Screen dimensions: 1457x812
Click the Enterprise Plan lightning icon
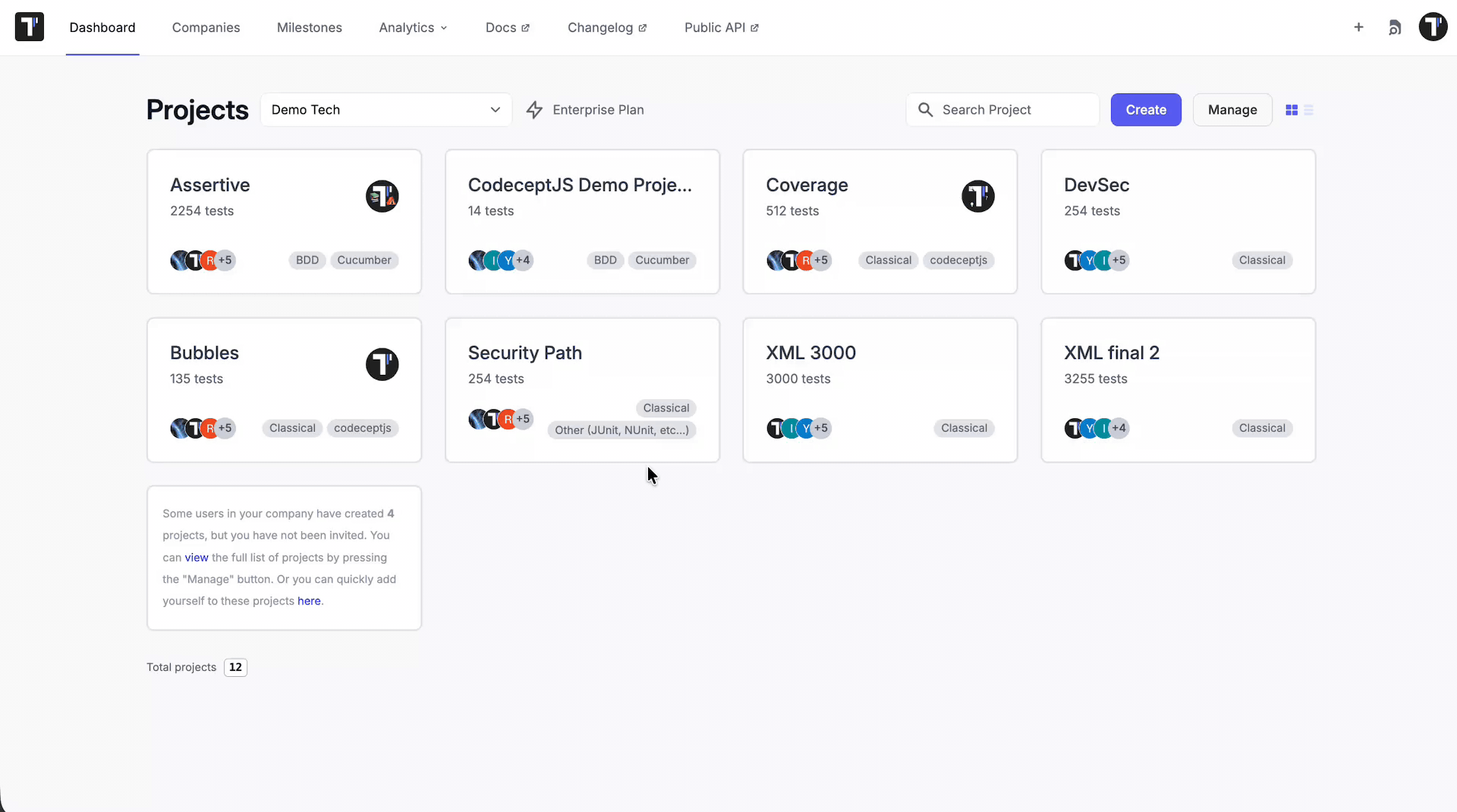coord(535,110)
